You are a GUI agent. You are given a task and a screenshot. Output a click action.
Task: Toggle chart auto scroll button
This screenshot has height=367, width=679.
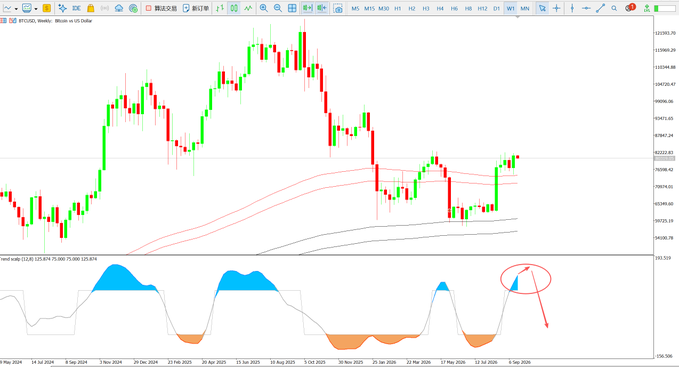[307, 8]
